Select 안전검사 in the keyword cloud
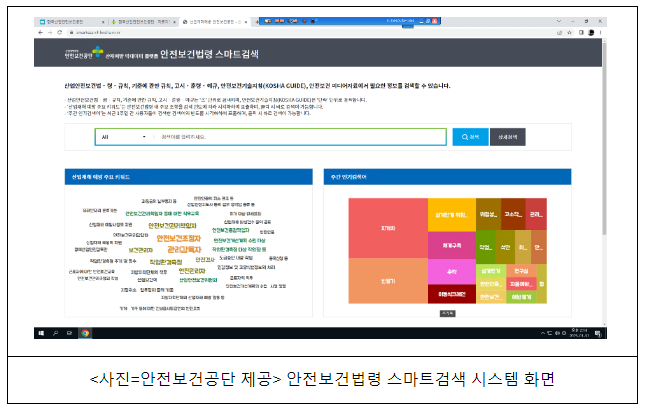This screenshot has width=647, height=414. [205, 260]
